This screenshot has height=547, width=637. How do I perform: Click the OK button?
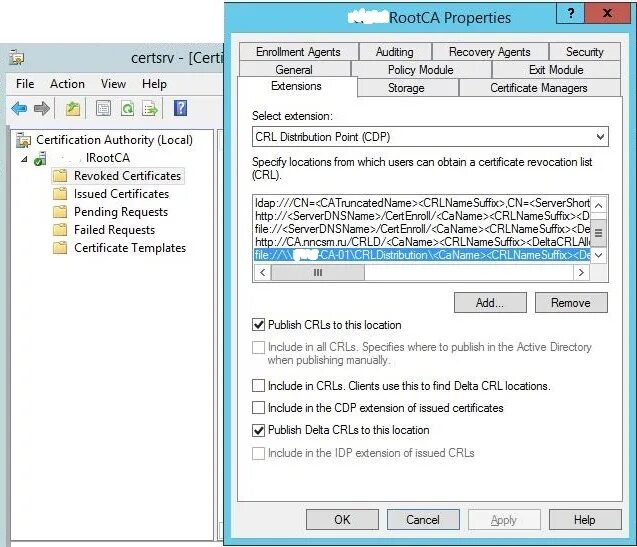click(x=342, y=520)
